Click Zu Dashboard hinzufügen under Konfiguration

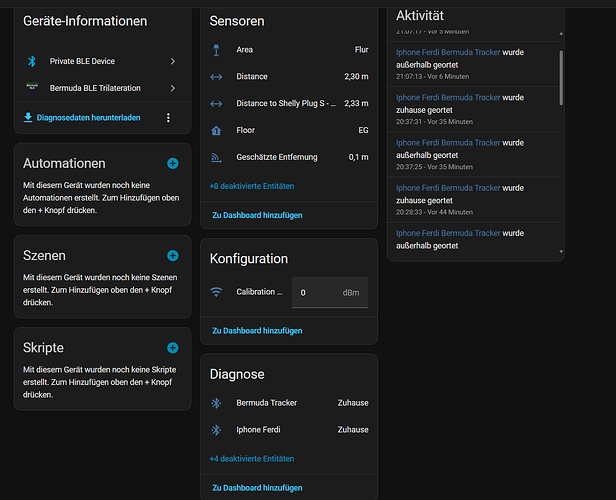[x=257, y=330]
